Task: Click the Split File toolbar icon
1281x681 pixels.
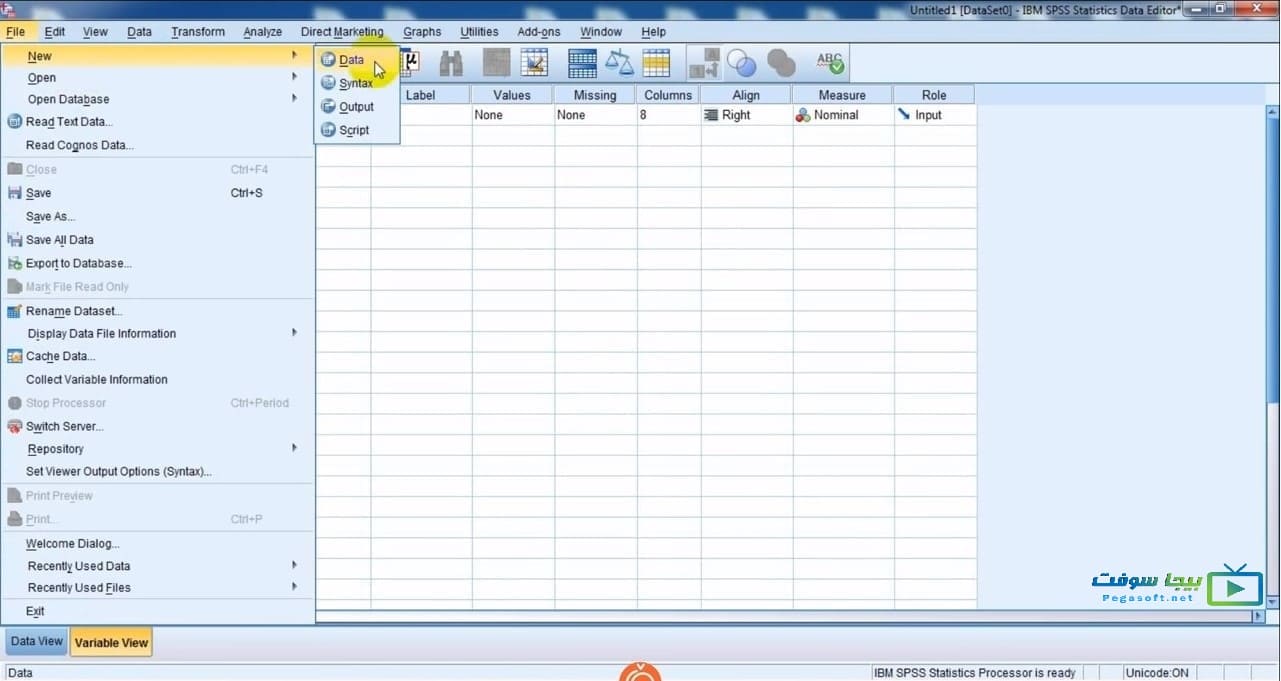Action: coord(582,63)
